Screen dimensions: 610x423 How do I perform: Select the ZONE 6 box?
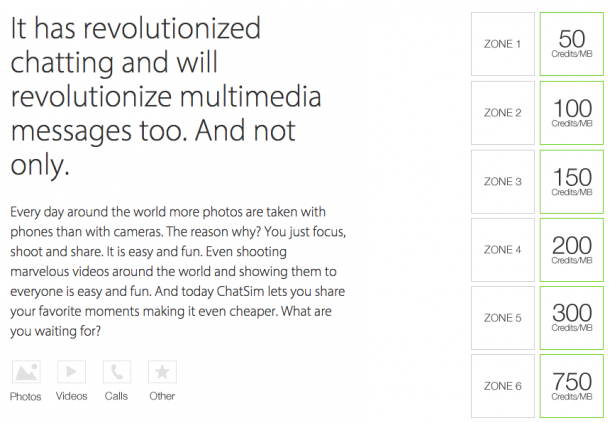click(x=503, y=387)
